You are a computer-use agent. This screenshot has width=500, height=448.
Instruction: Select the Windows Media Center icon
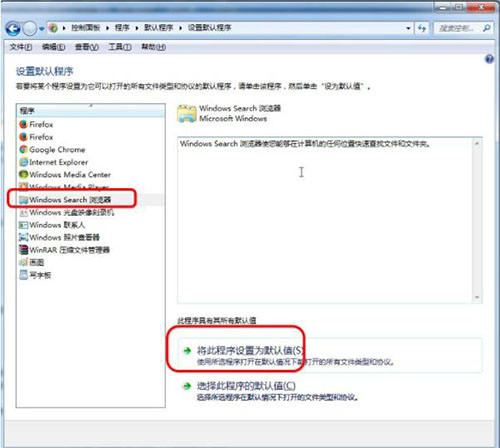point(23,174)
